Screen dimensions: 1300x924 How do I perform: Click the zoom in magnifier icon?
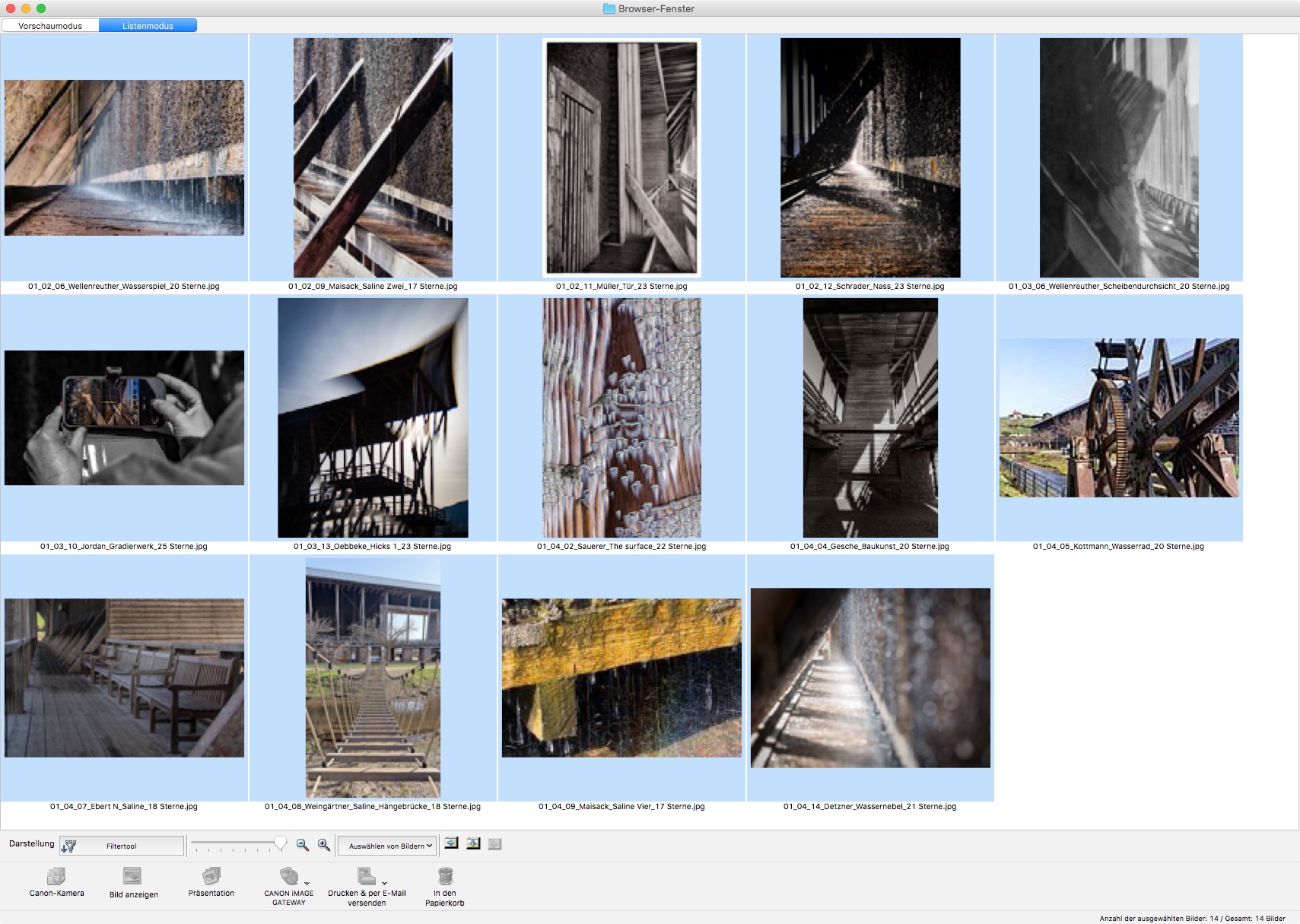tap(324, 845)
